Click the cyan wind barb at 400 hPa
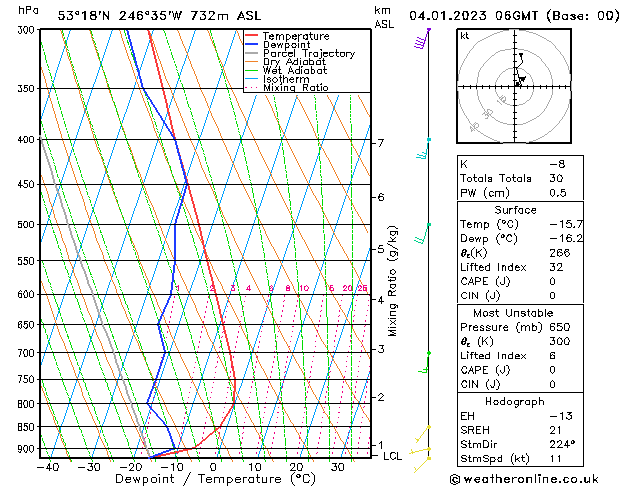The height and width of the screenshot is (486, 629). (423, 148)
